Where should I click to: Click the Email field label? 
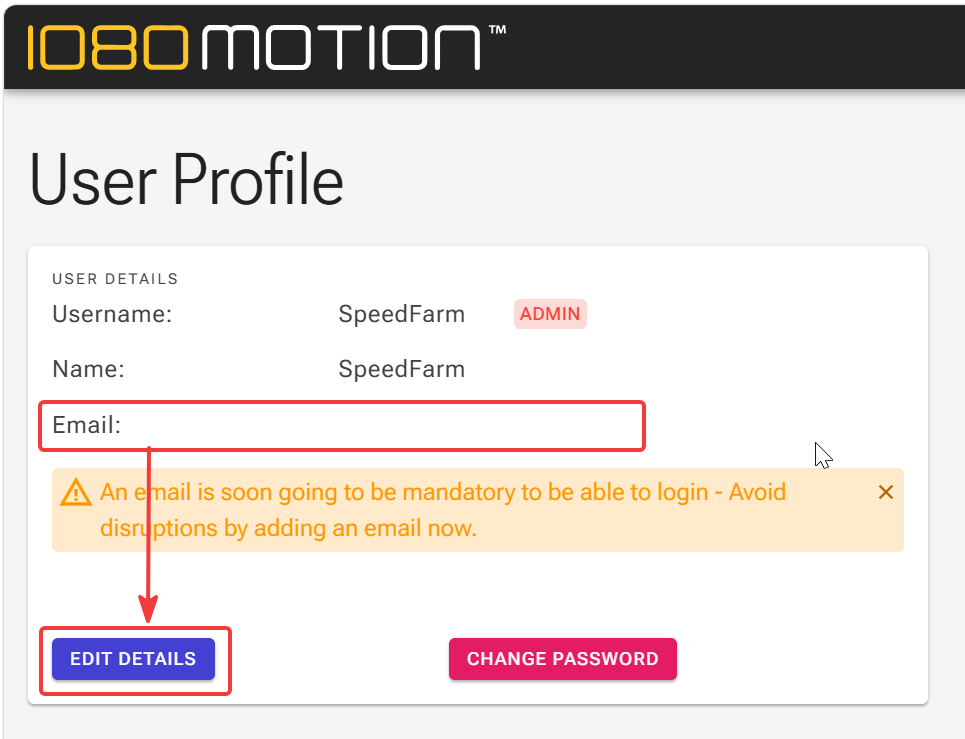click(x=87, y=425)
